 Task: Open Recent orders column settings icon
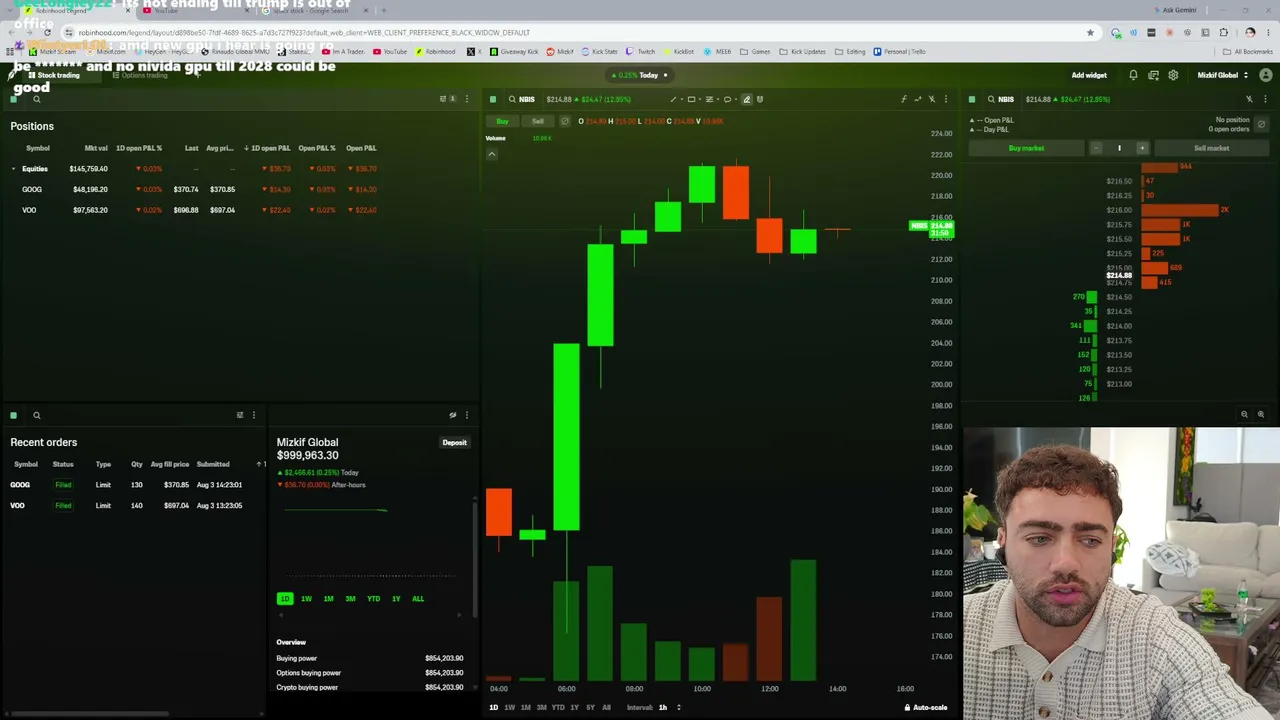240,415
